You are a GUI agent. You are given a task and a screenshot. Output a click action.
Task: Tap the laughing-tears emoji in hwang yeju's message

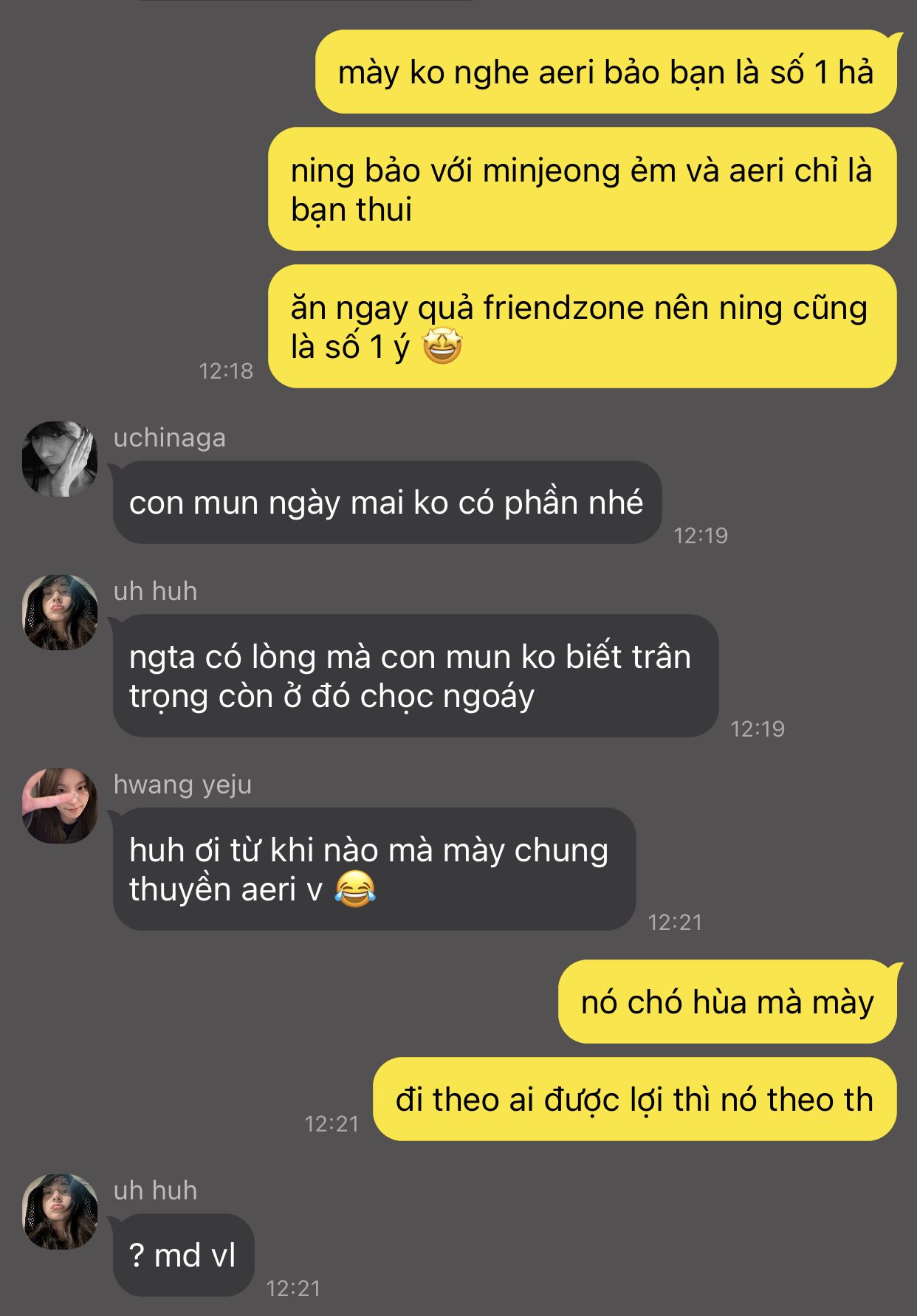click(x=355, y=889)
